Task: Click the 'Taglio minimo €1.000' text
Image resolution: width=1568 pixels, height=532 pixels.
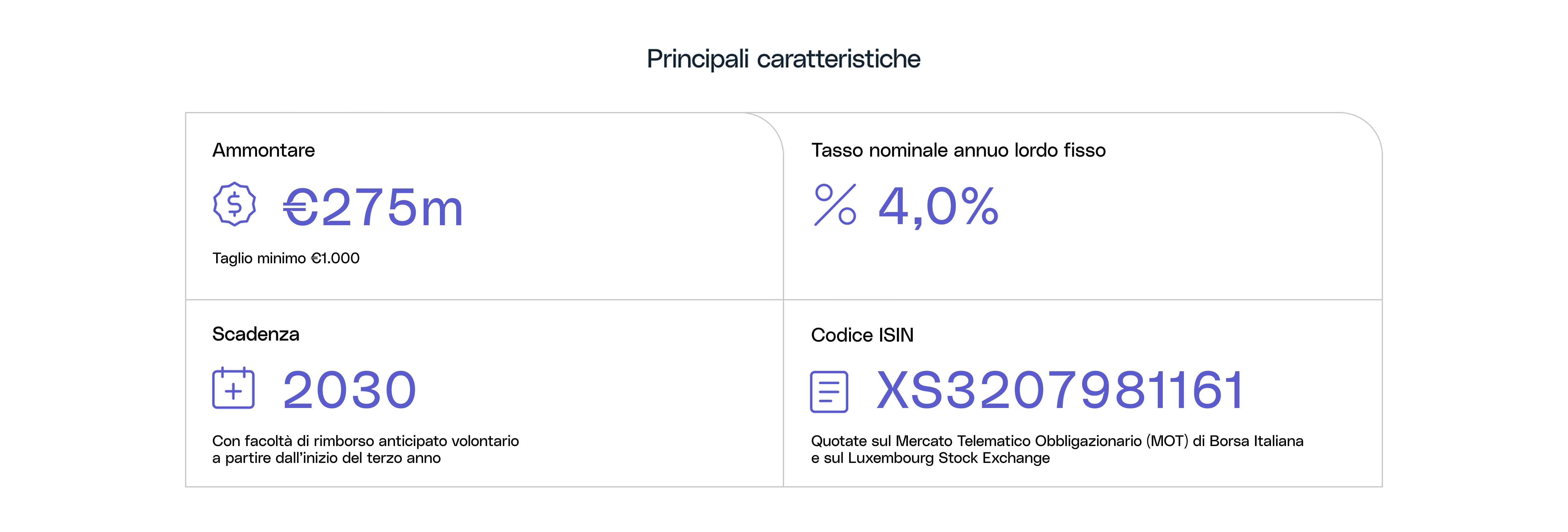Action: 286,258
